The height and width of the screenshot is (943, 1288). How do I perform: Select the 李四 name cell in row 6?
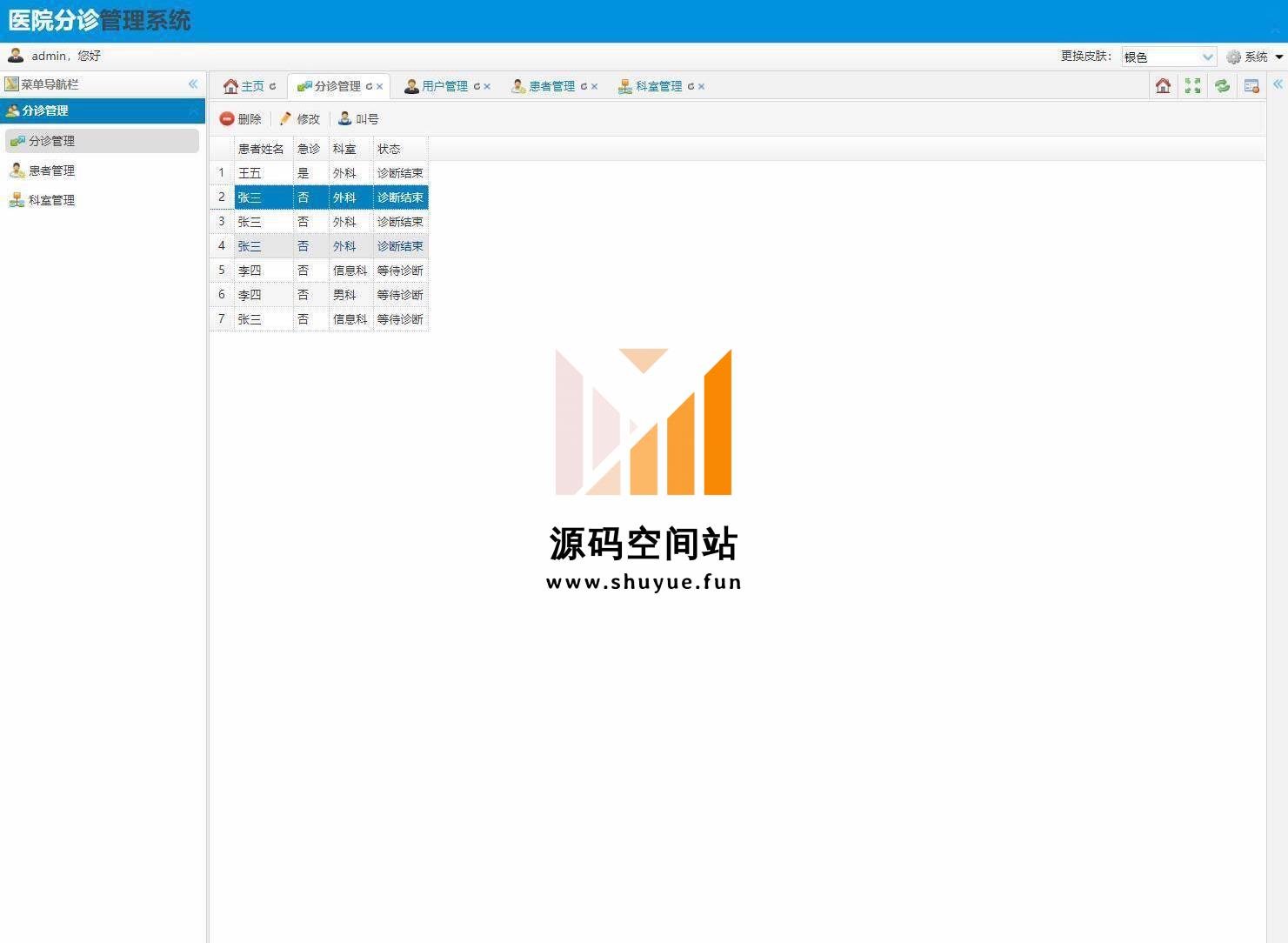[x=264, y=295]
